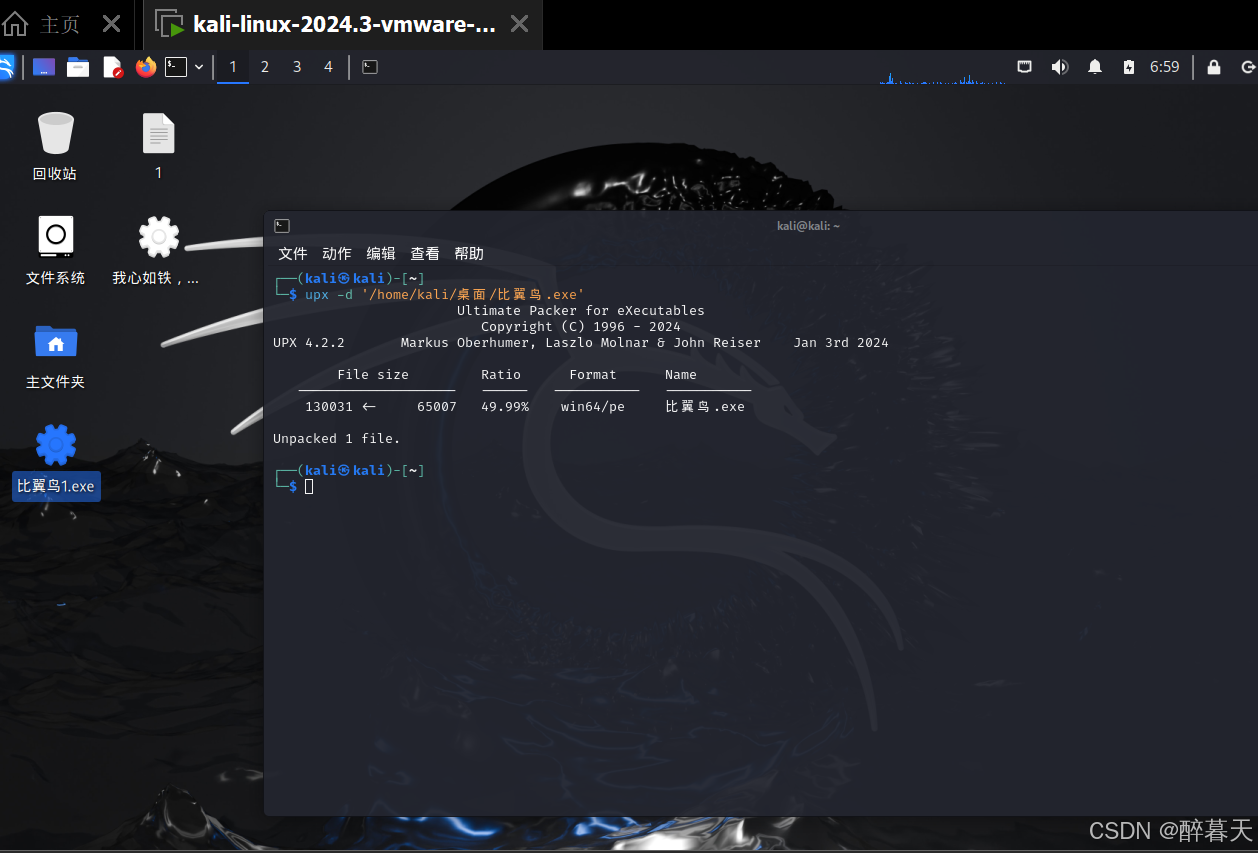
Task: Click the 49.99% ratio value
Action: pos(505,406)
